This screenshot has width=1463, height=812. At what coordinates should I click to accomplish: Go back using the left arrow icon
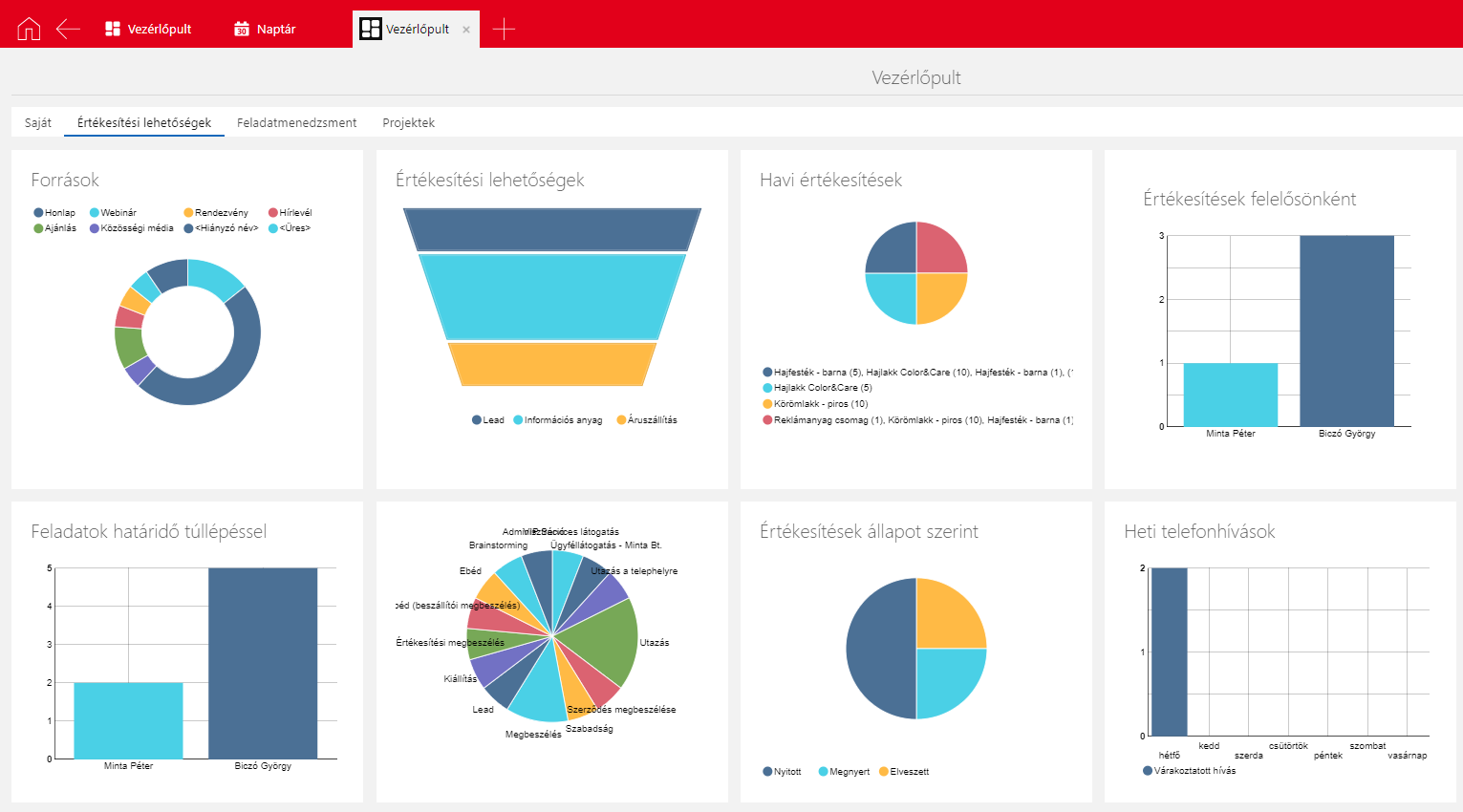coord(68,29)
